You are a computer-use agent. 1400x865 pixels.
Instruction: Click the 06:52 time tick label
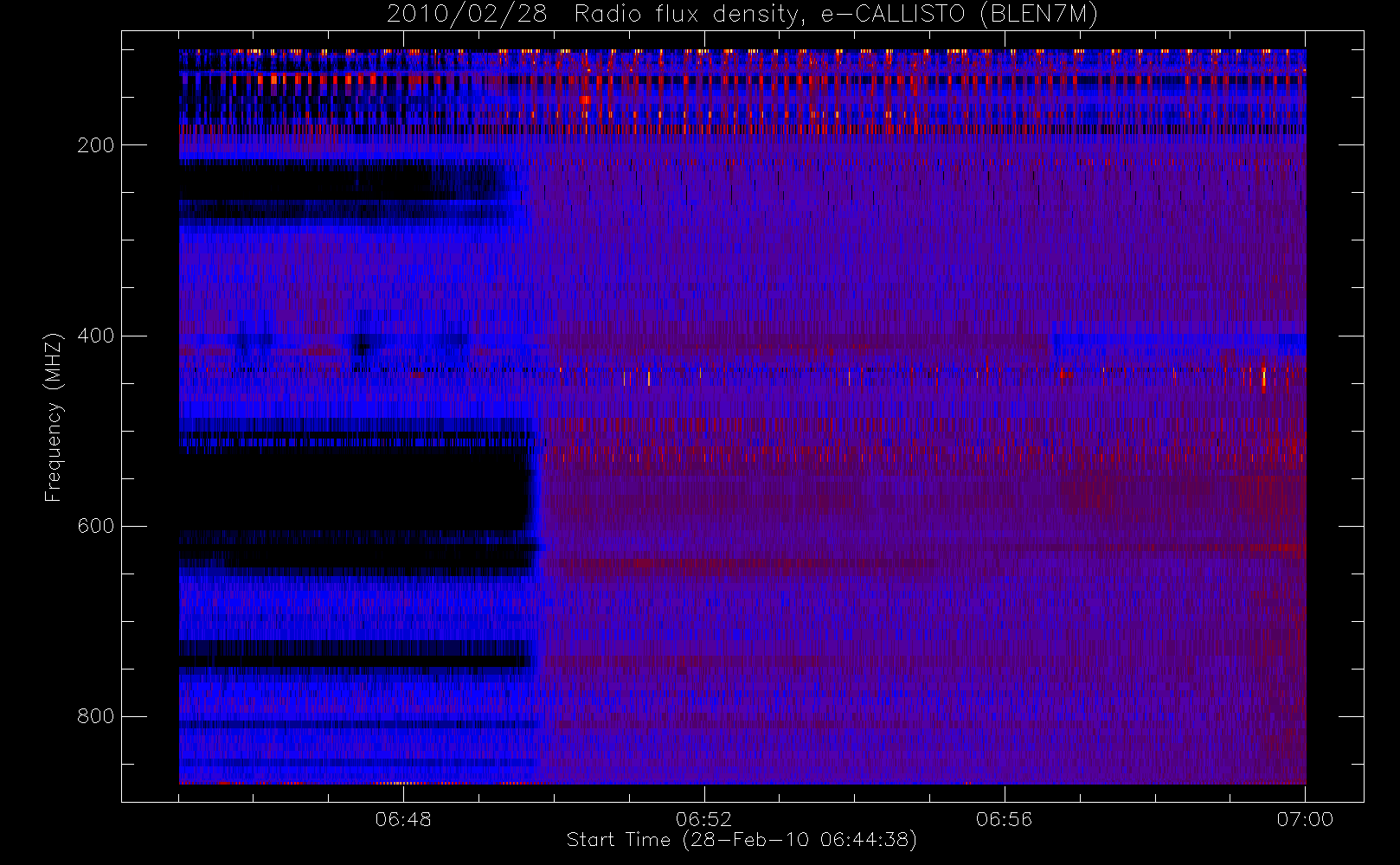(703, 819)
